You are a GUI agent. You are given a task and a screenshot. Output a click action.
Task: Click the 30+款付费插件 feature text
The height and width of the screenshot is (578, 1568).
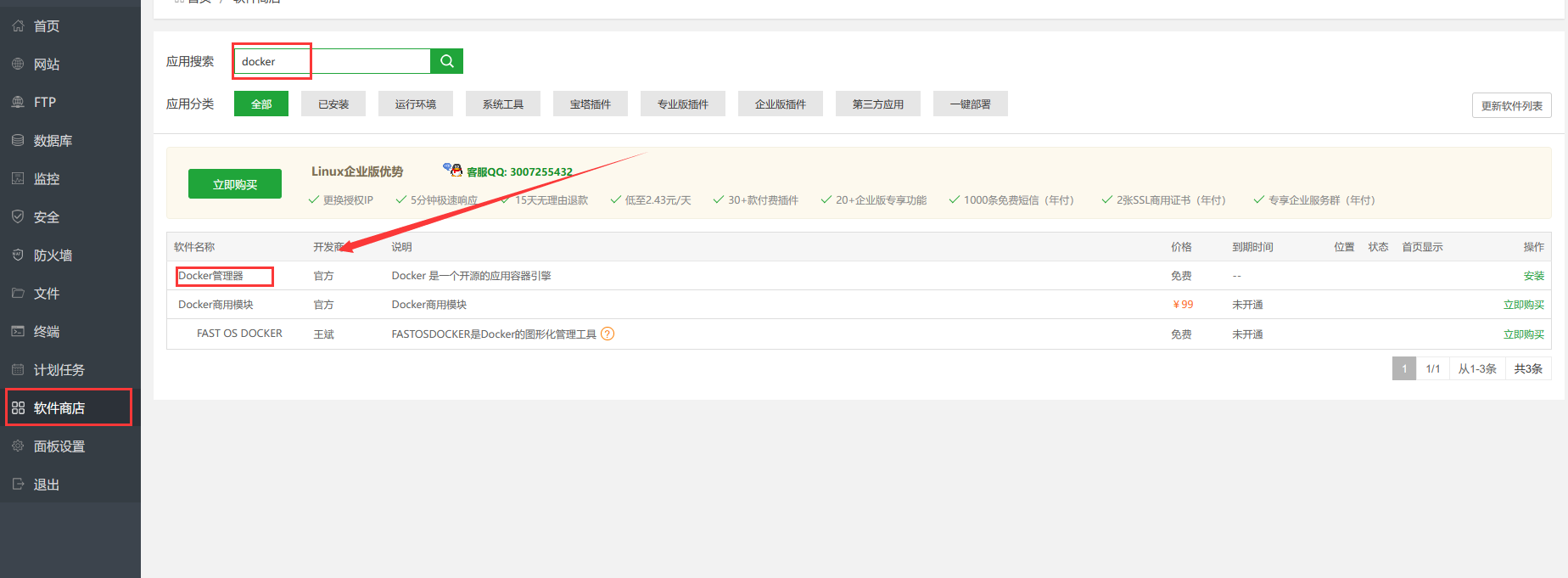click(763, 200)
